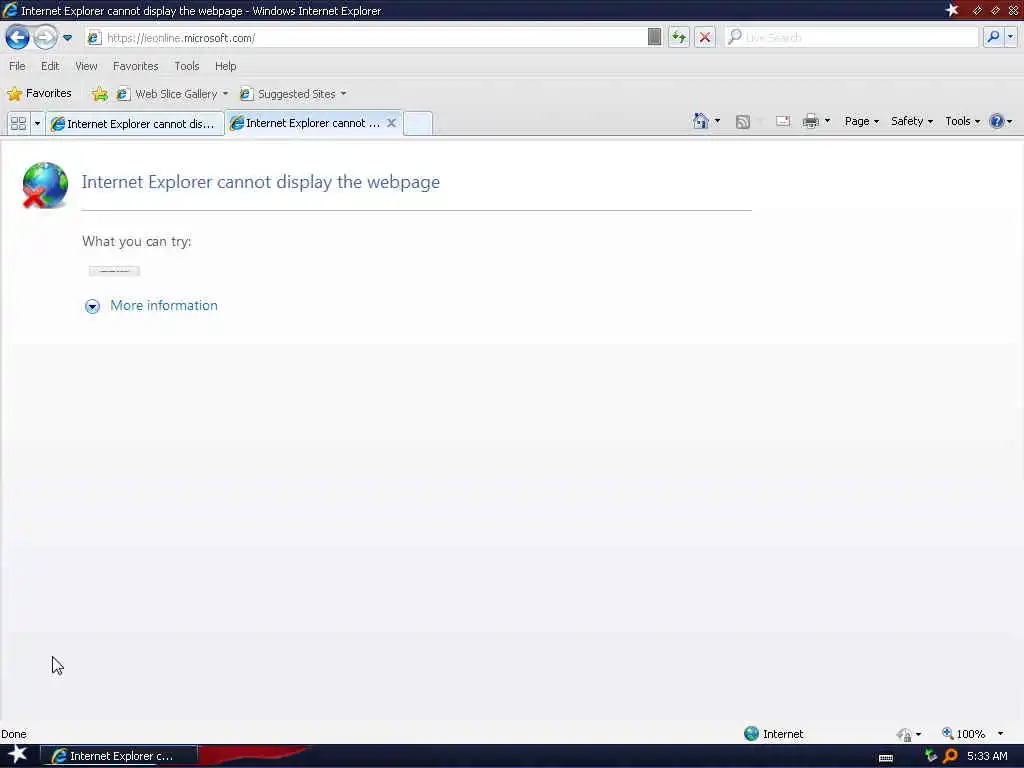
Task: Open the Print options dropdown arrow
Action: [827, 121]
